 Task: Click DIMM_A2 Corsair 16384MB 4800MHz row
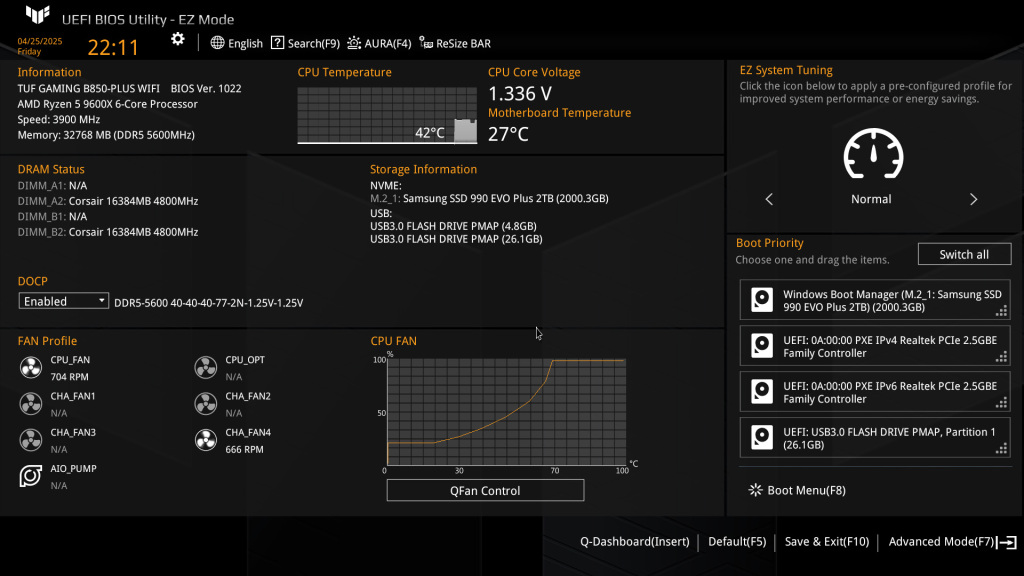pyautogui.click(x=108, y=201)
